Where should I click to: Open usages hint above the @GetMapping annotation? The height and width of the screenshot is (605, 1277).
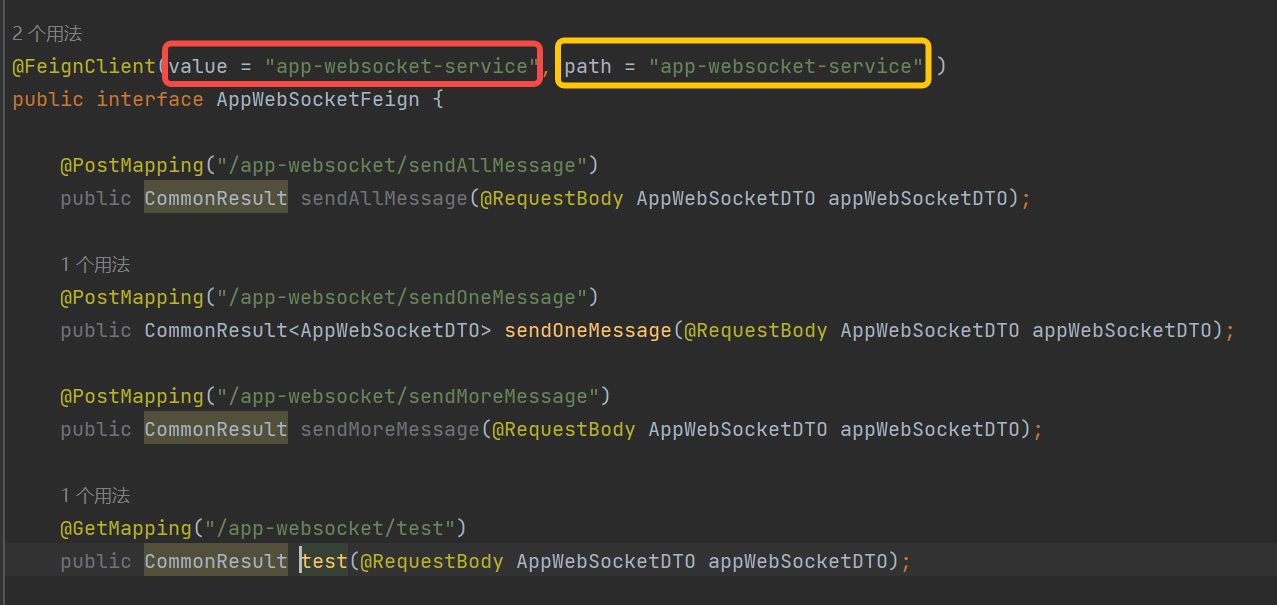click(x=95, y=496)
